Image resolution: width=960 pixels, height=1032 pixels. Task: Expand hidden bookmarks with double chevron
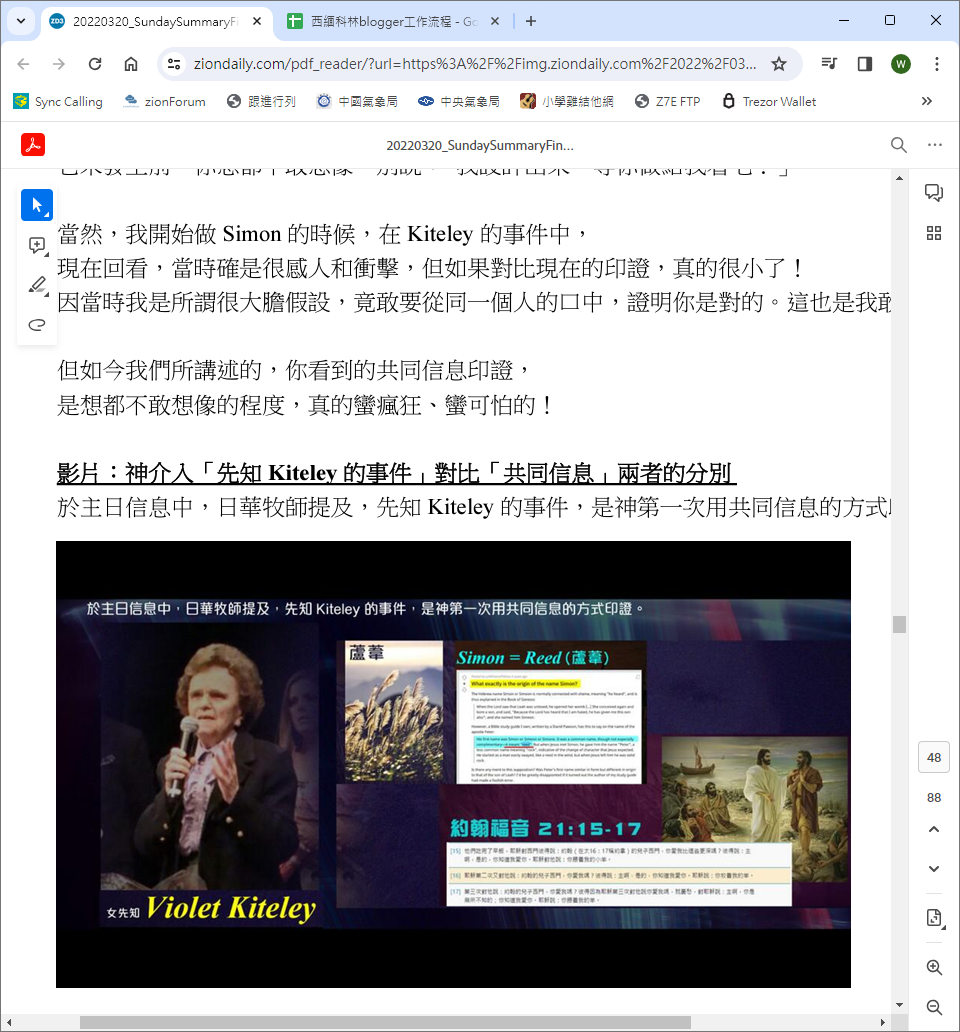click(926, 101)
